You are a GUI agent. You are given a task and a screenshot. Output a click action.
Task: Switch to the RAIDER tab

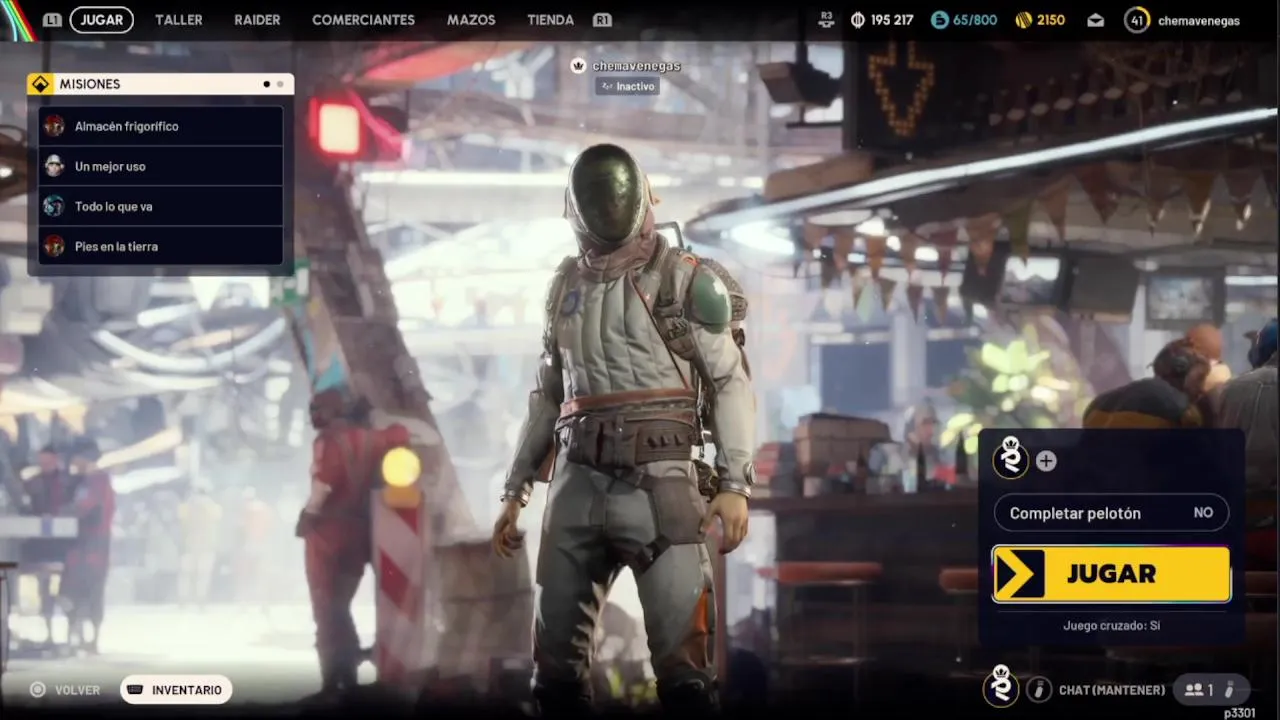point(257,19)
